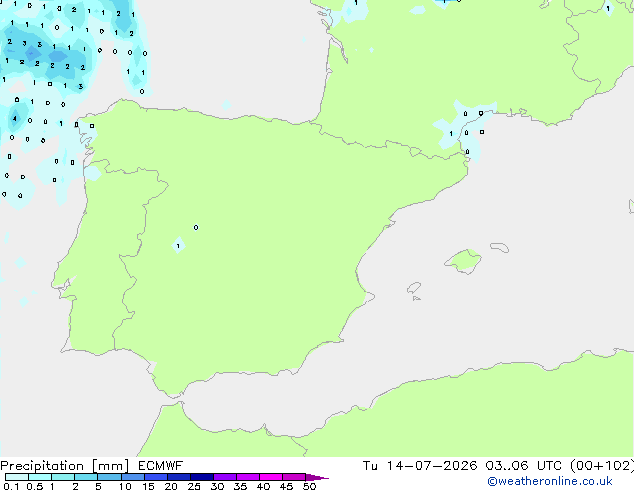
Task: Click the 1 mm value north of the Pyrenees
Action: tap(451, 134)
